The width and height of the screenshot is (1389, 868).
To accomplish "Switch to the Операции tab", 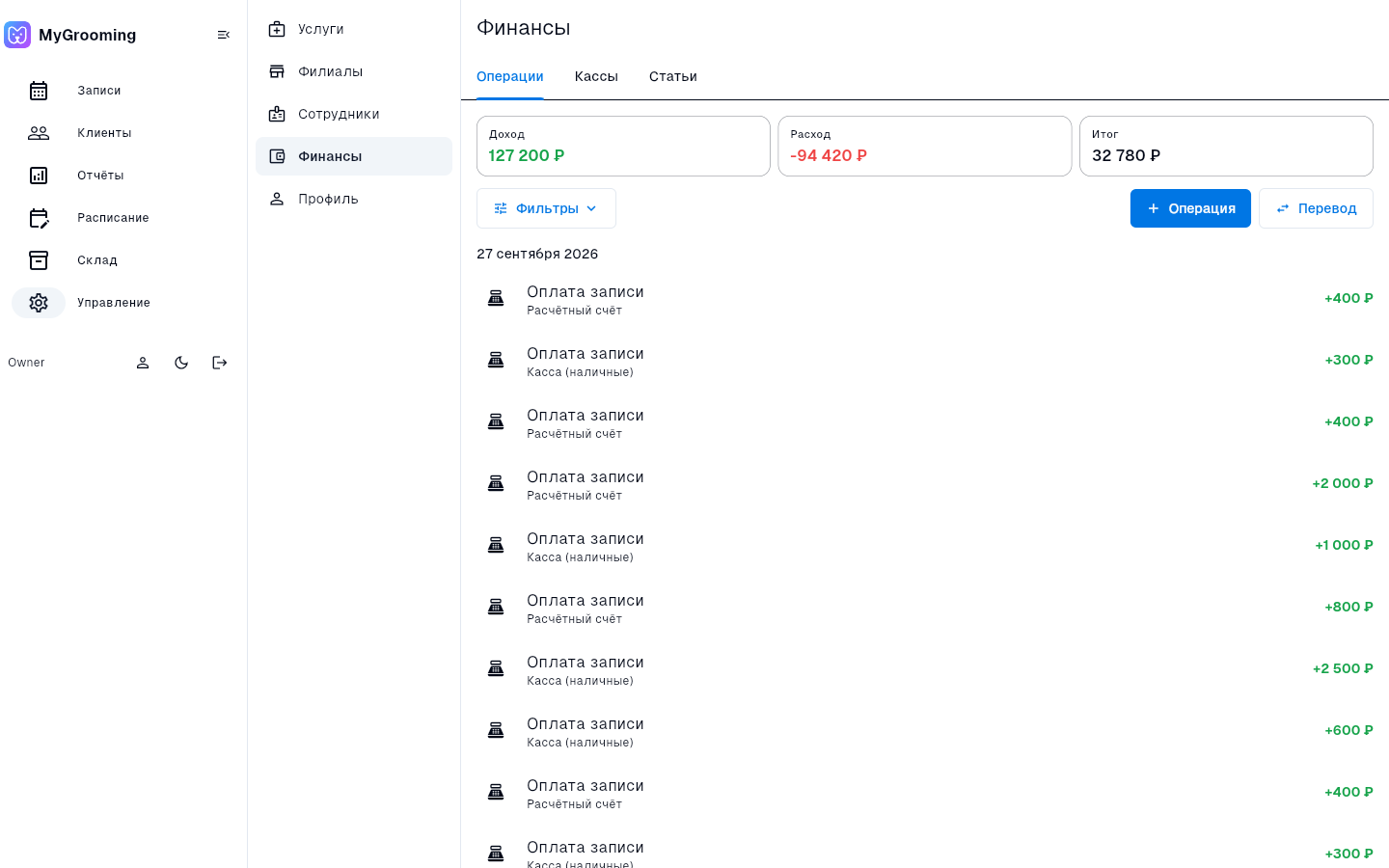I will (510, 76).
